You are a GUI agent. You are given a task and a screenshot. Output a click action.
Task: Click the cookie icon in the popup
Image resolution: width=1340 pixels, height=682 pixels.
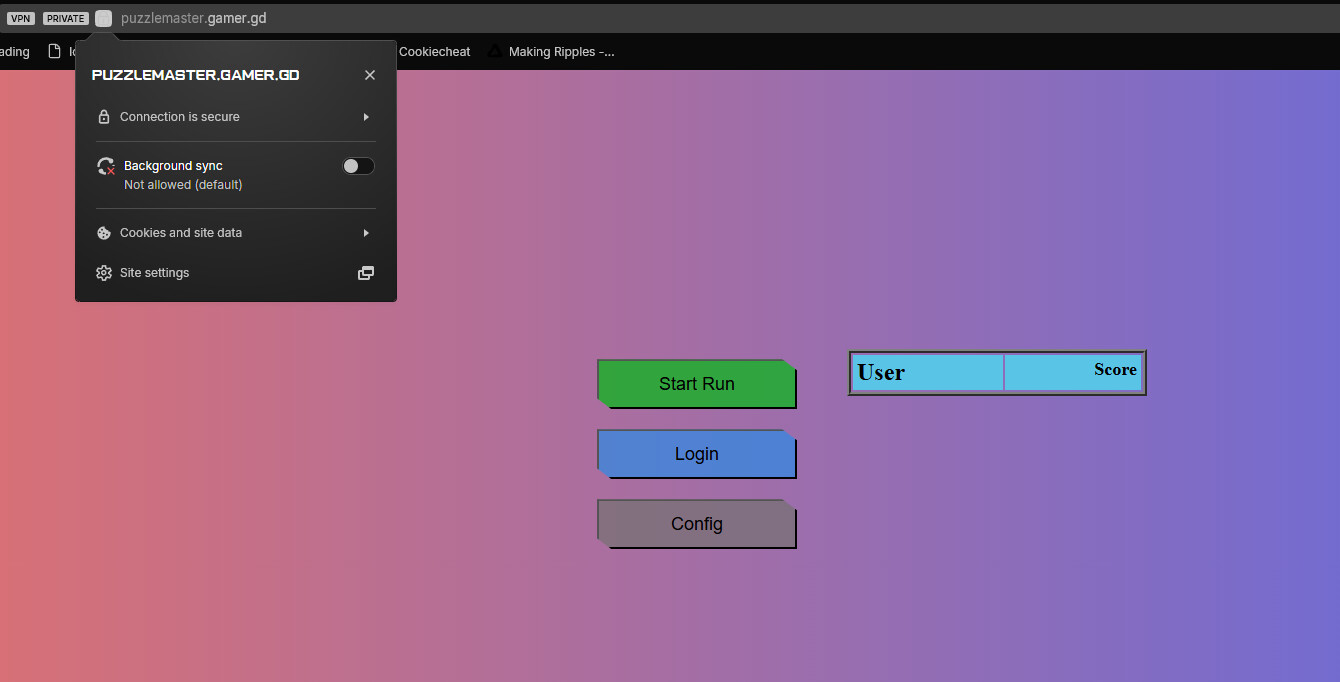(x=104, y=233)
